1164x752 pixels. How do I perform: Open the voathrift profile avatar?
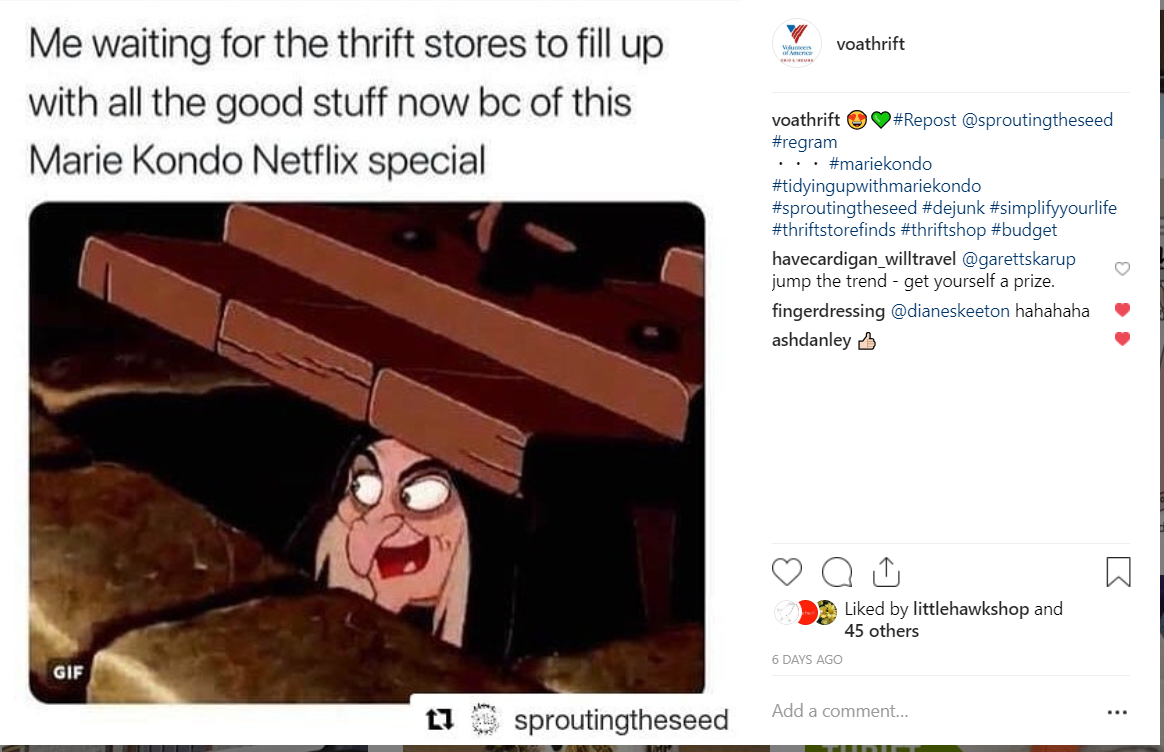point(797,44)
